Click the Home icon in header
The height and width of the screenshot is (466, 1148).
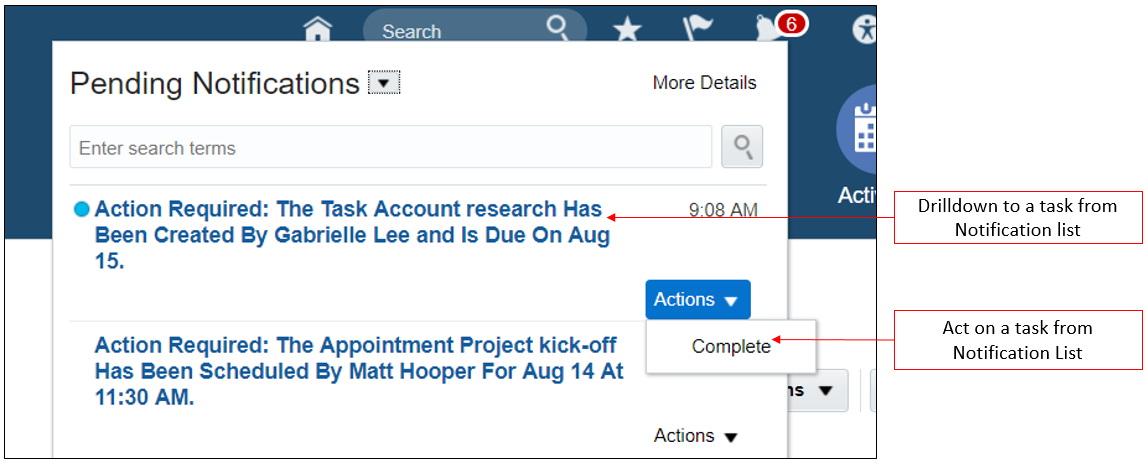click(x=317, y=28)
